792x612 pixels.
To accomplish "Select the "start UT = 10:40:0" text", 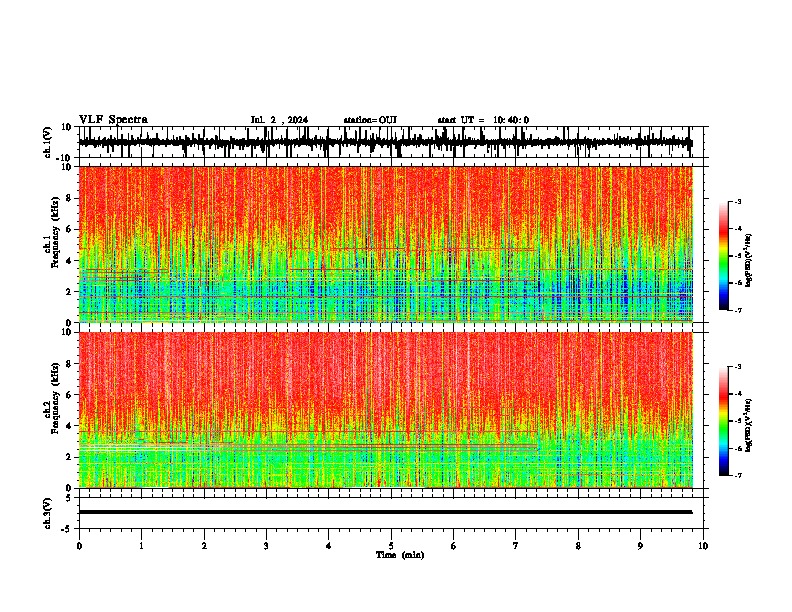I will (x=483, y=120).
